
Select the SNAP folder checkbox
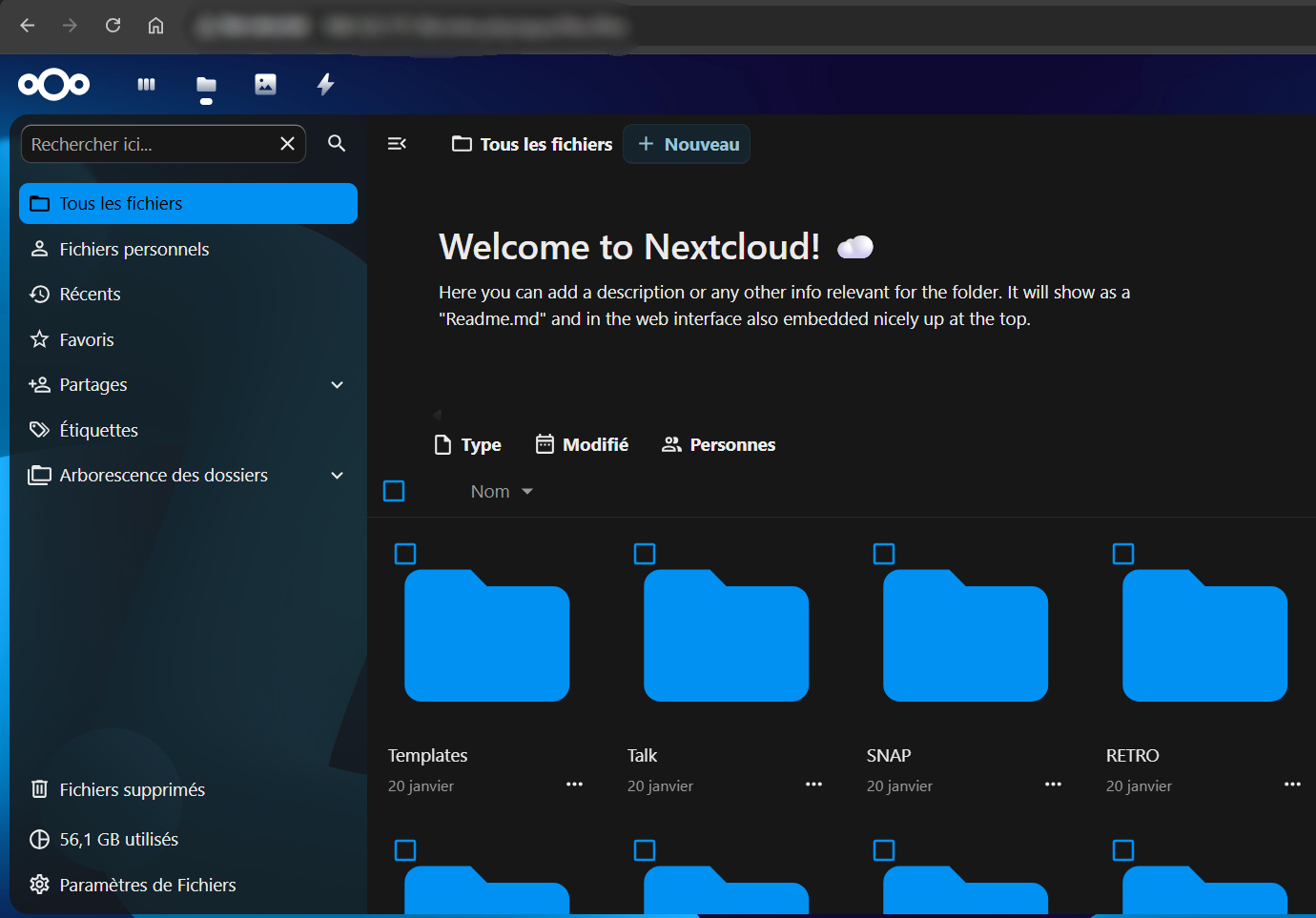click(884, 554)
